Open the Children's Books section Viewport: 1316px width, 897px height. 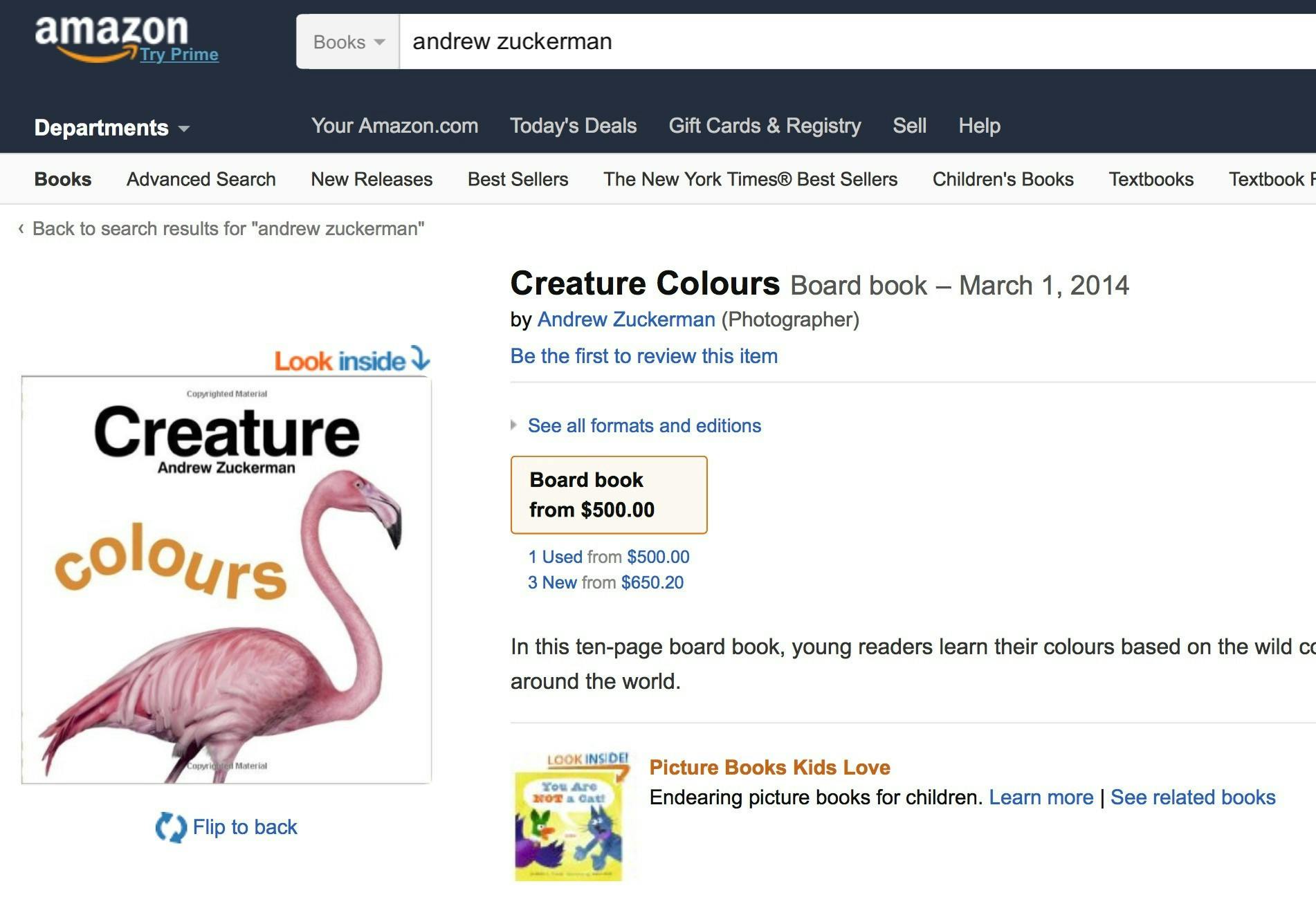[1003, 179]
